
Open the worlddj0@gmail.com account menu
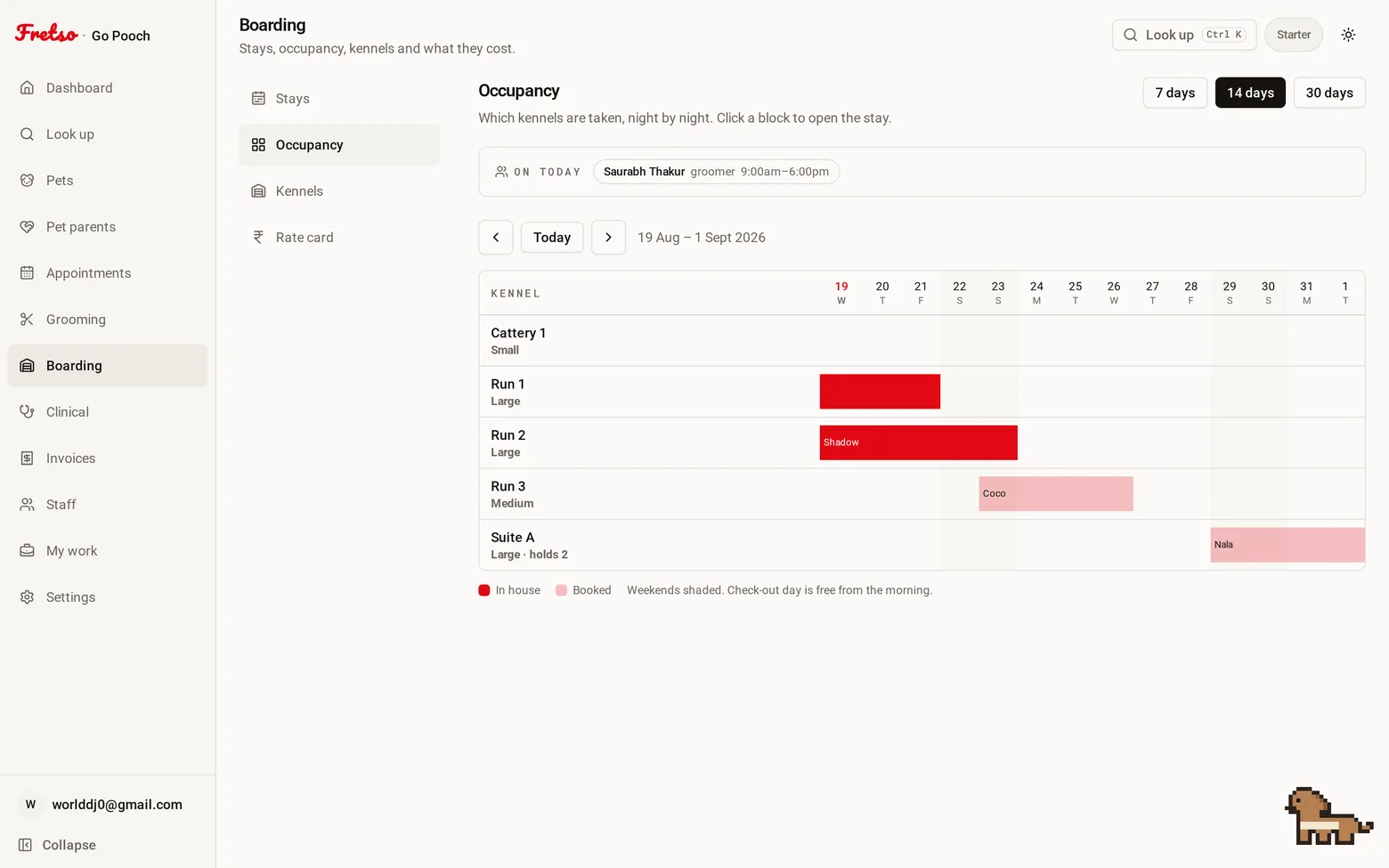coord(107,805)
